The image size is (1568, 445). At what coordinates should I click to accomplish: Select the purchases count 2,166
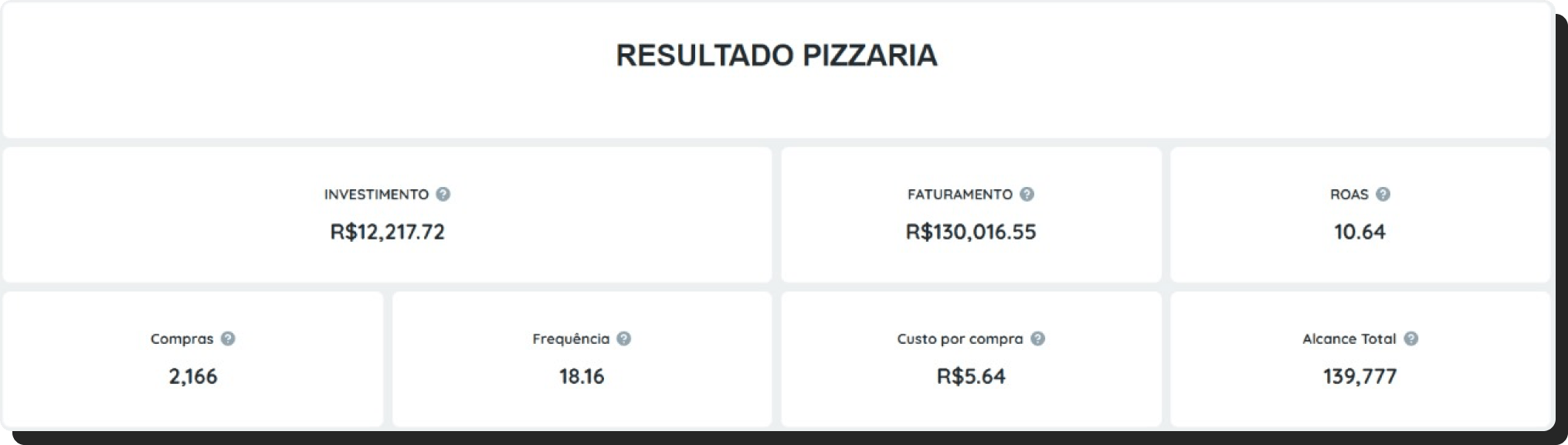coord(193,376)
